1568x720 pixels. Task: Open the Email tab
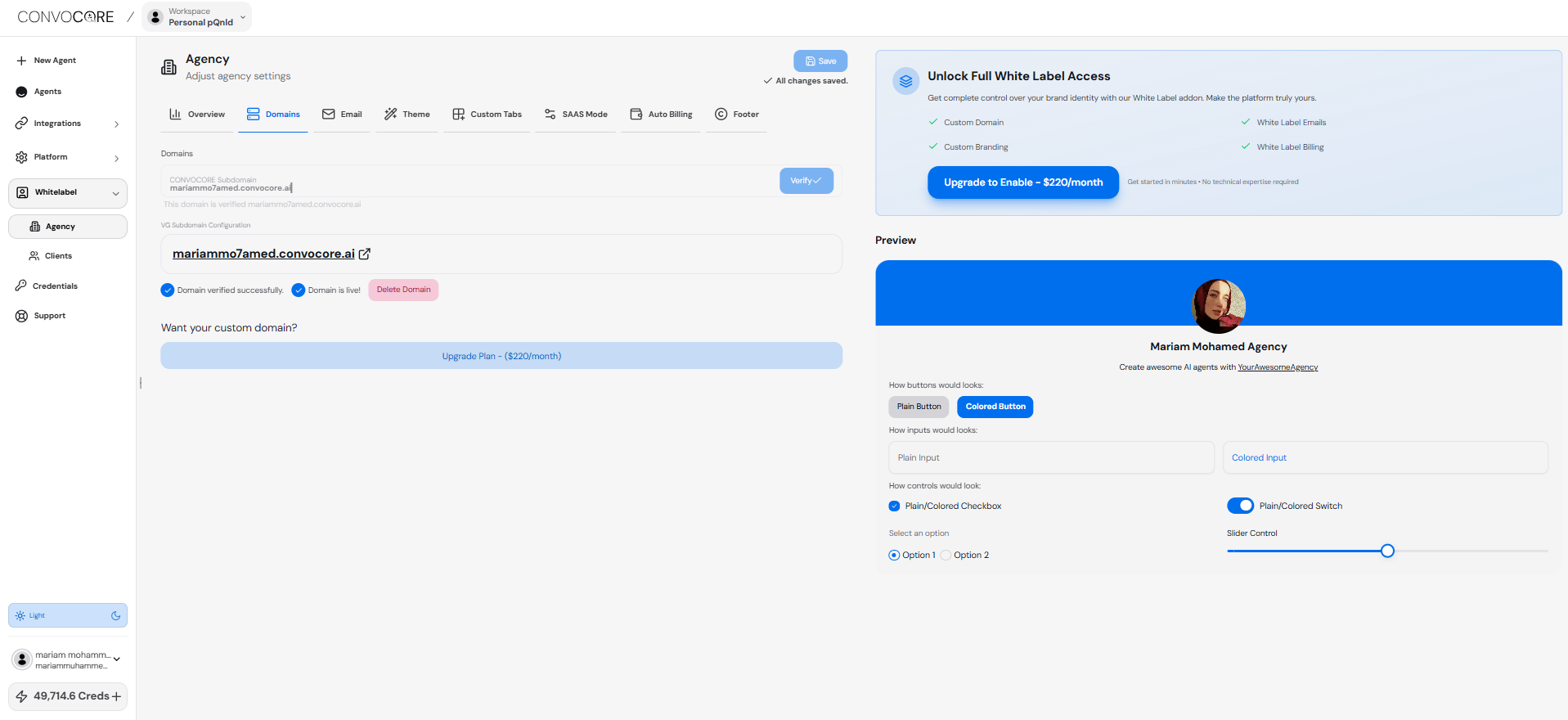342,115
